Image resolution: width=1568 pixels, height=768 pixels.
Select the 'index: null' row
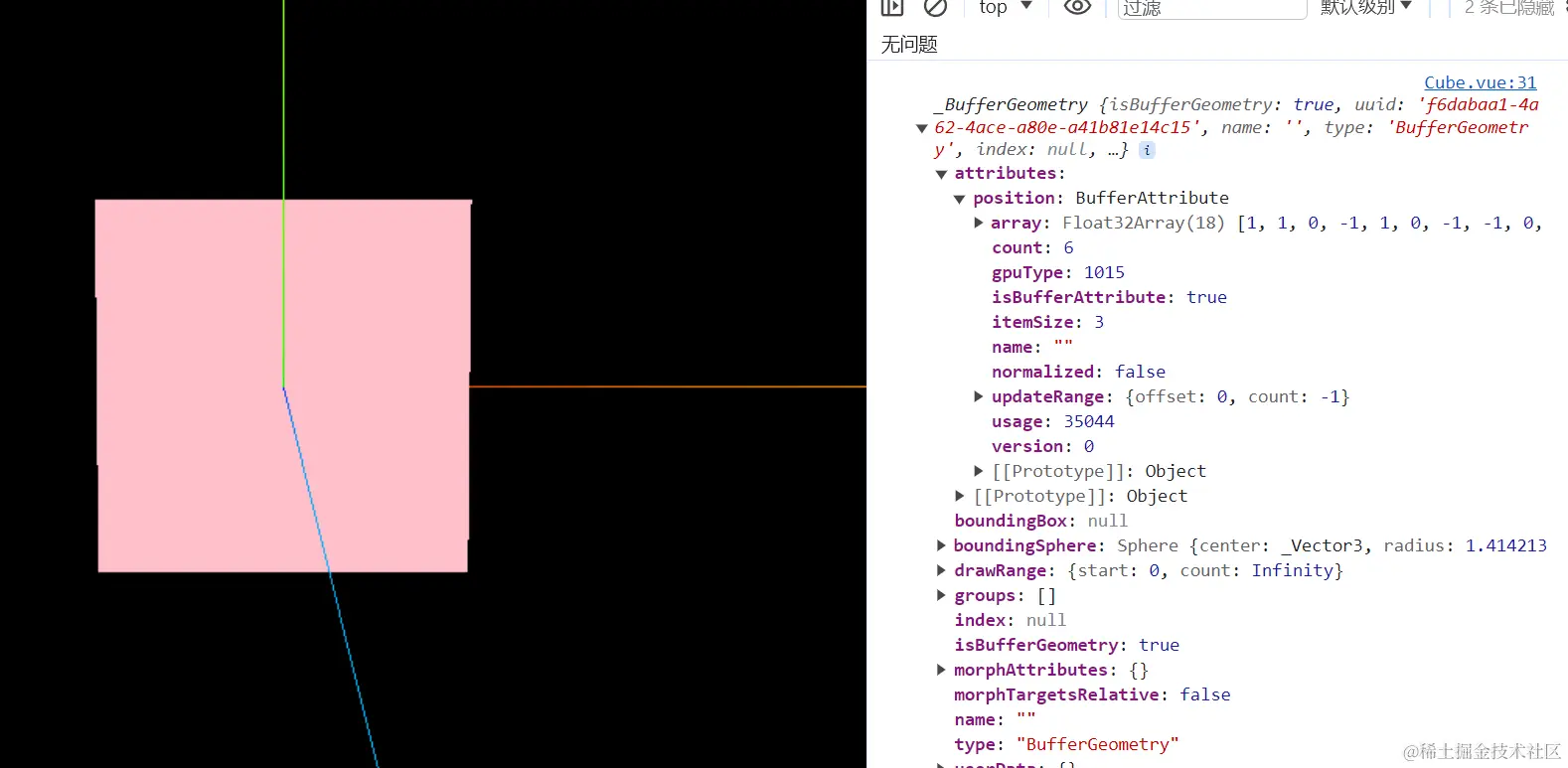point(1010,620)
